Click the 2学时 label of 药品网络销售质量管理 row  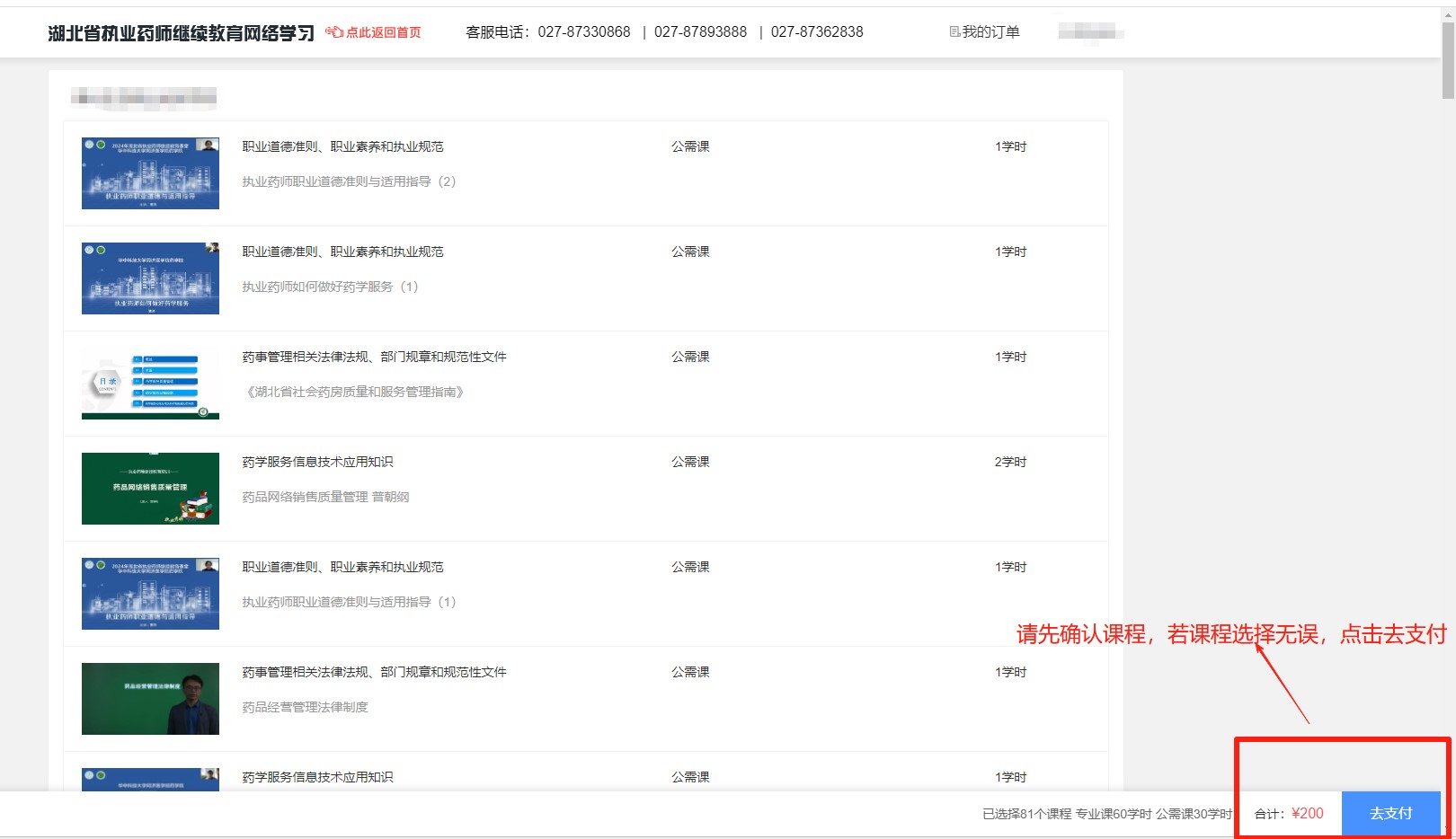point(1010,462)
